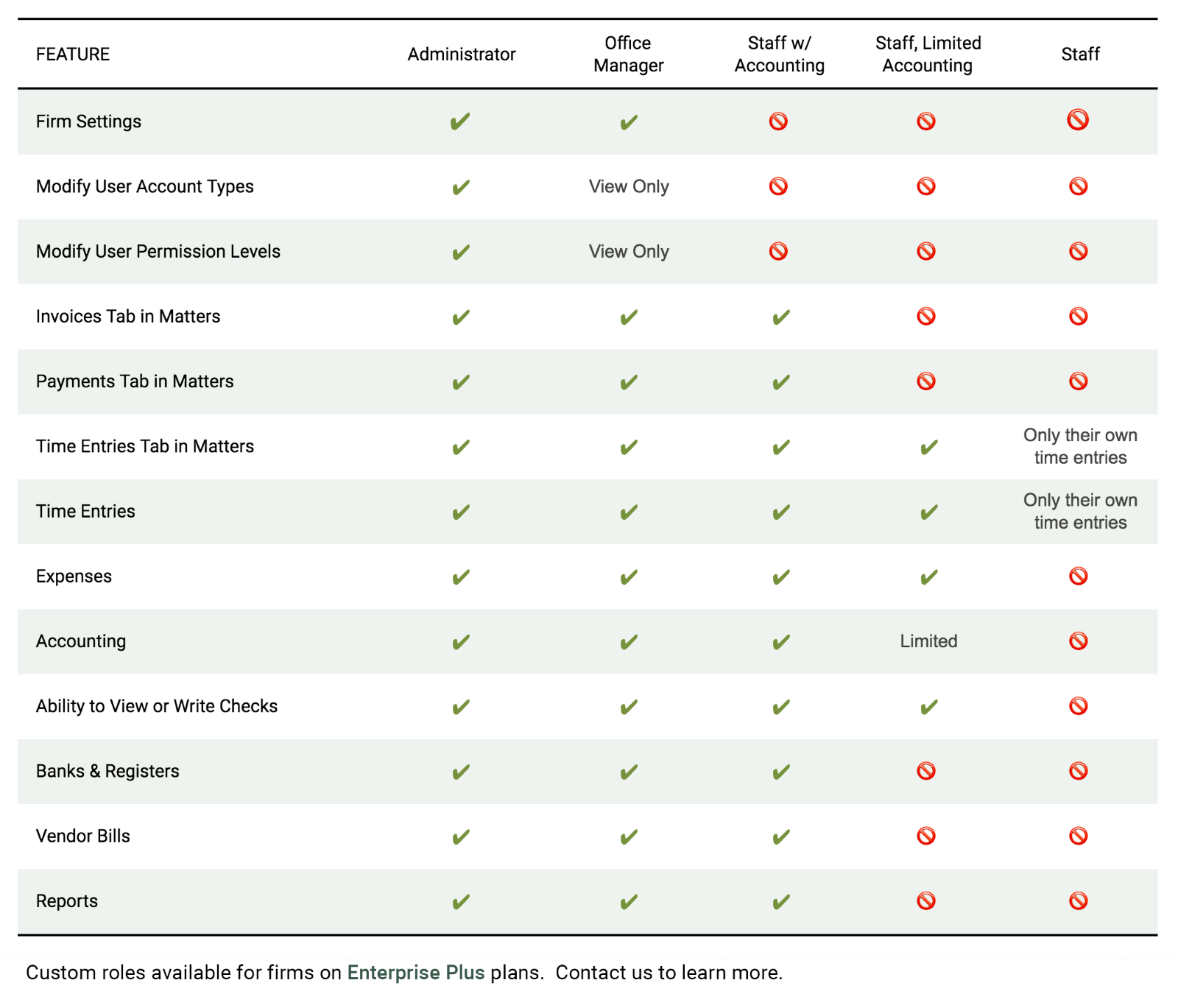This screenshot has height=1008, width=1178.
Task: Click Staff, Limited Accounting prohibited icon for Payments Tab in Matters
Action: click(x=926, y=381)
